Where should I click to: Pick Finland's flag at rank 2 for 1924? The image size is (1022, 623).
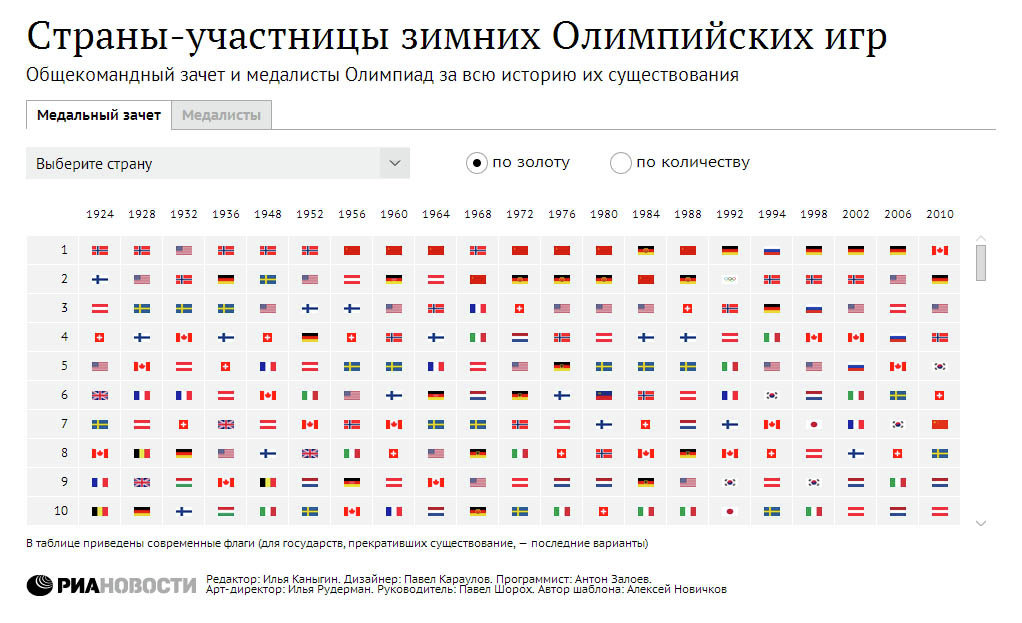click(100, 280)
